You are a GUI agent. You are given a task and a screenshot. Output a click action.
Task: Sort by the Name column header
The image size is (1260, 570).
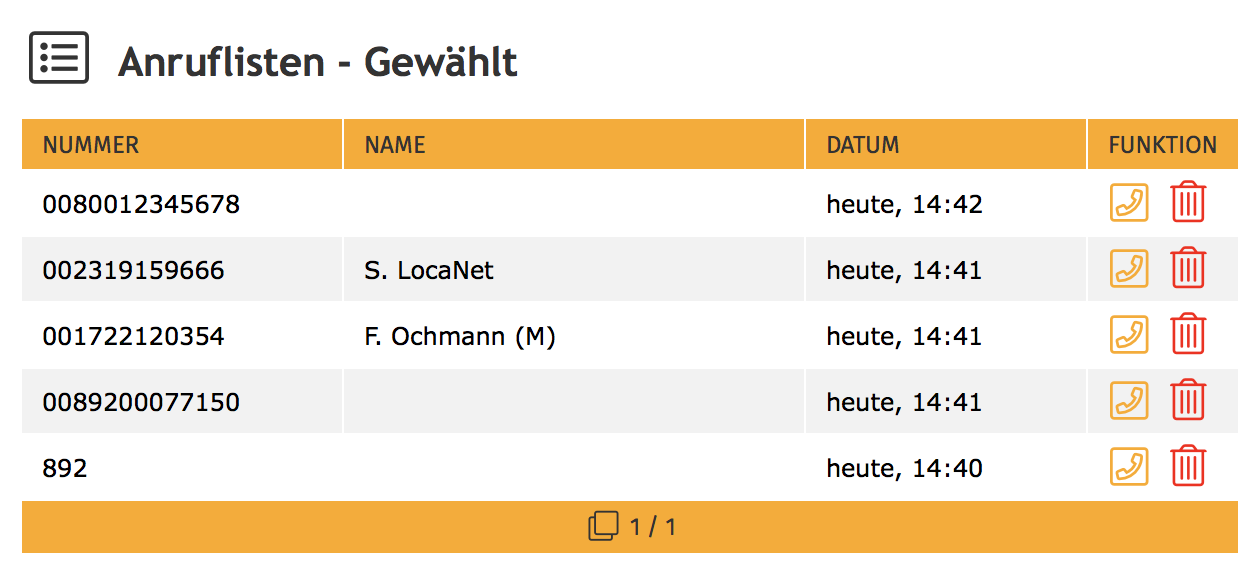(x=395, y=145)
